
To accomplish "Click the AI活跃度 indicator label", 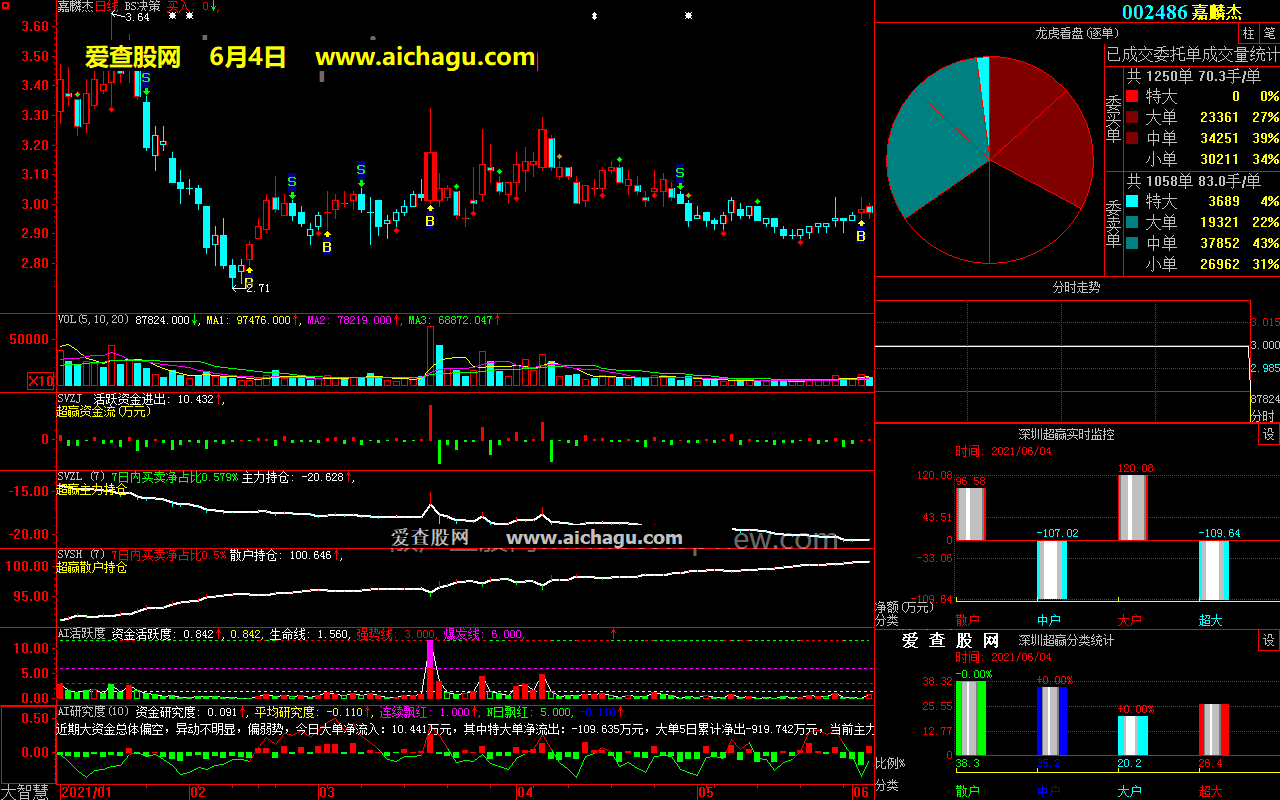I will point(80,634).
